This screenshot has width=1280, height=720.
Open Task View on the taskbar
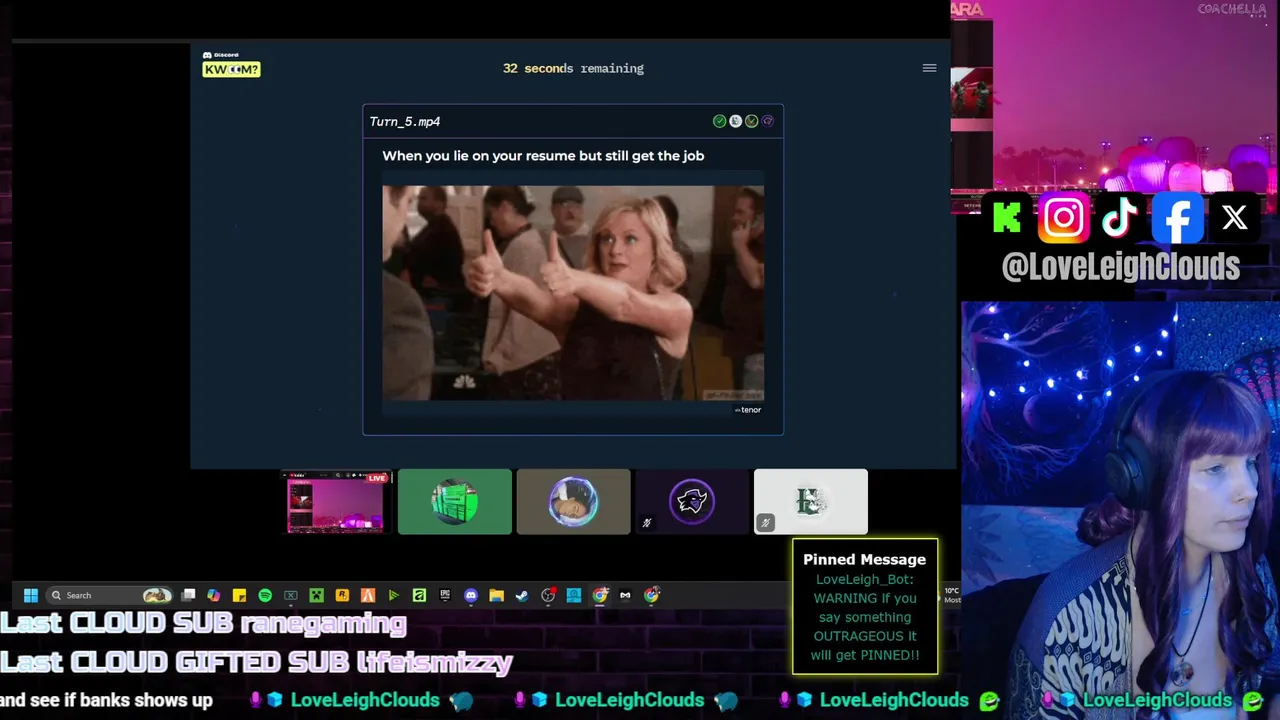click(x=188, y=595)
